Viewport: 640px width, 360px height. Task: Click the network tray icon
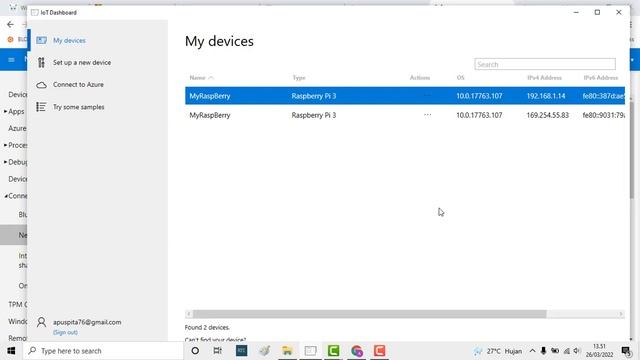(x=567, y=351)
